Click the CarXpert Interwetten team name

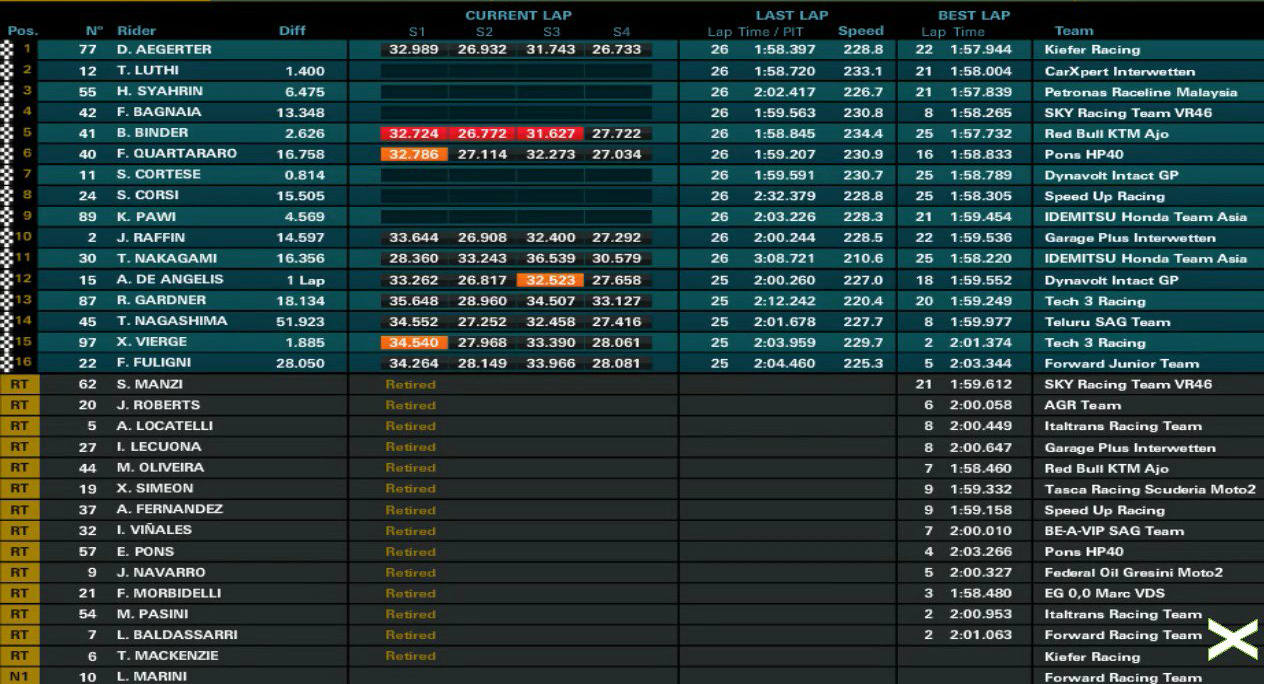point(1119,71)
